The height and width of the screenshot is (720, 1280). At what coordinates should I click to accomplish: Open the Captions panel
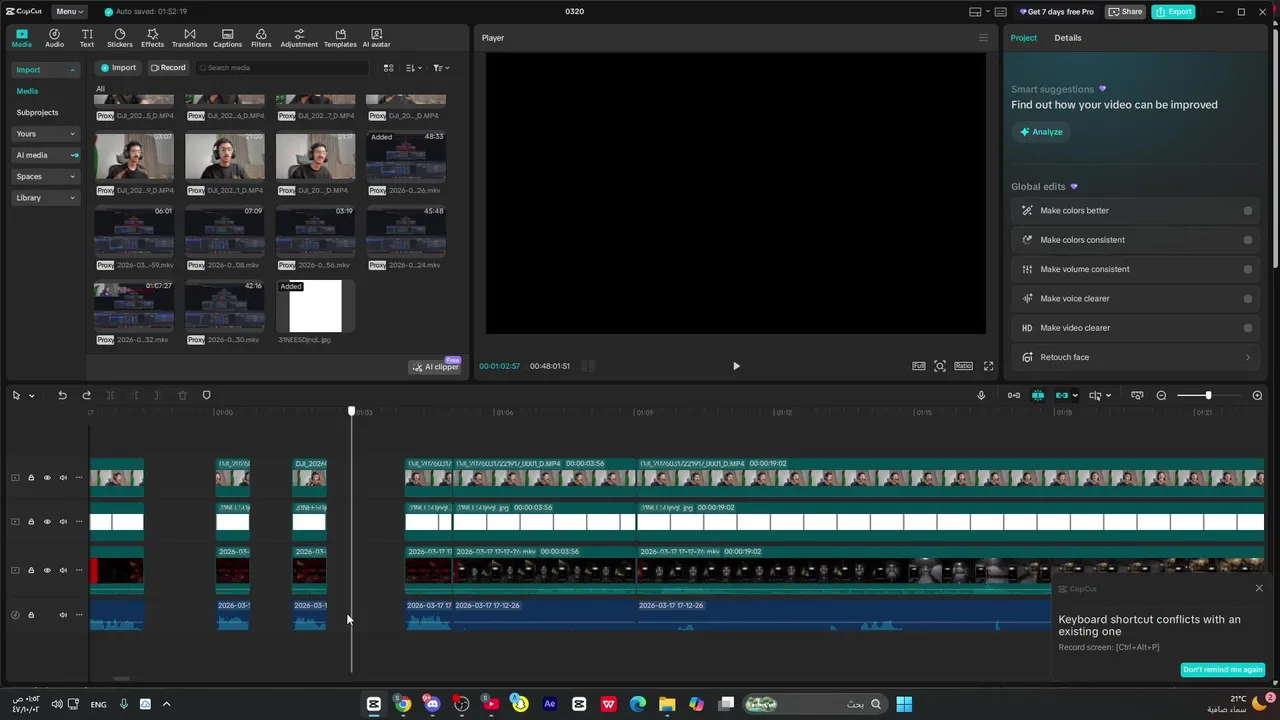pyautogui.click(x=227, y=38)
